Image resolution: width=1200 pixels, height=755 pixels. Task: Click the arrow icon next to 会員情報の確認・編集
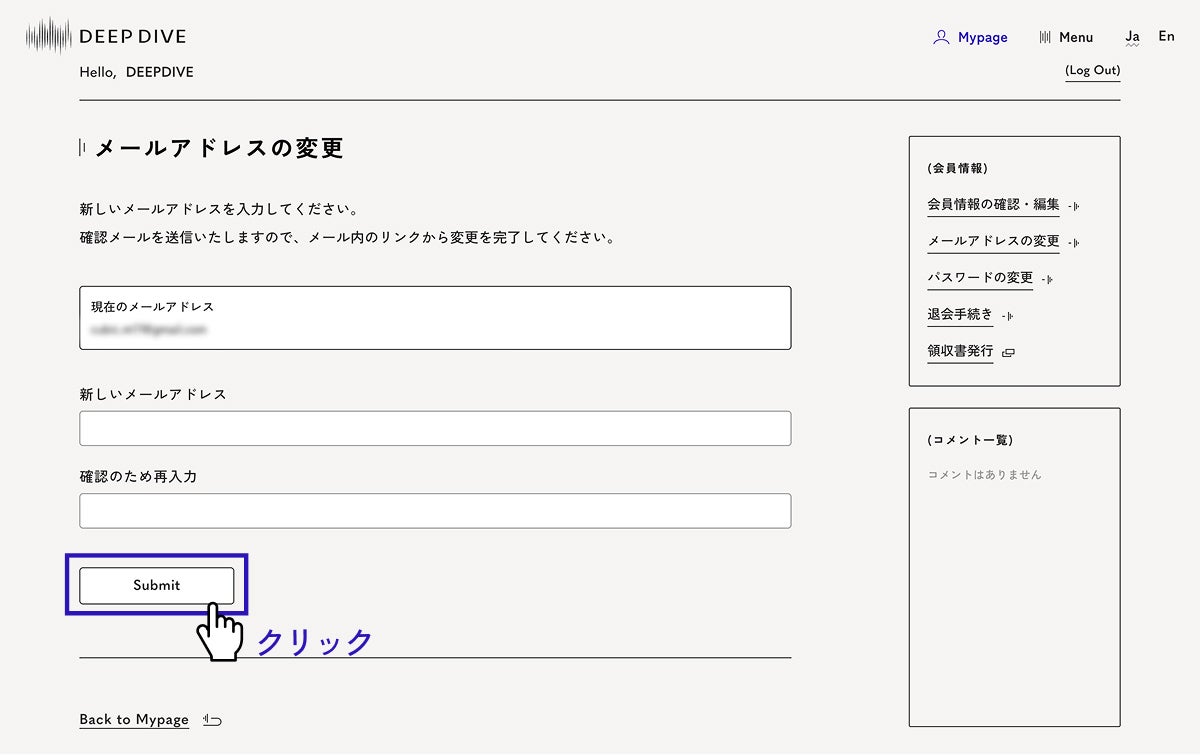click(x=1073, y=206)
